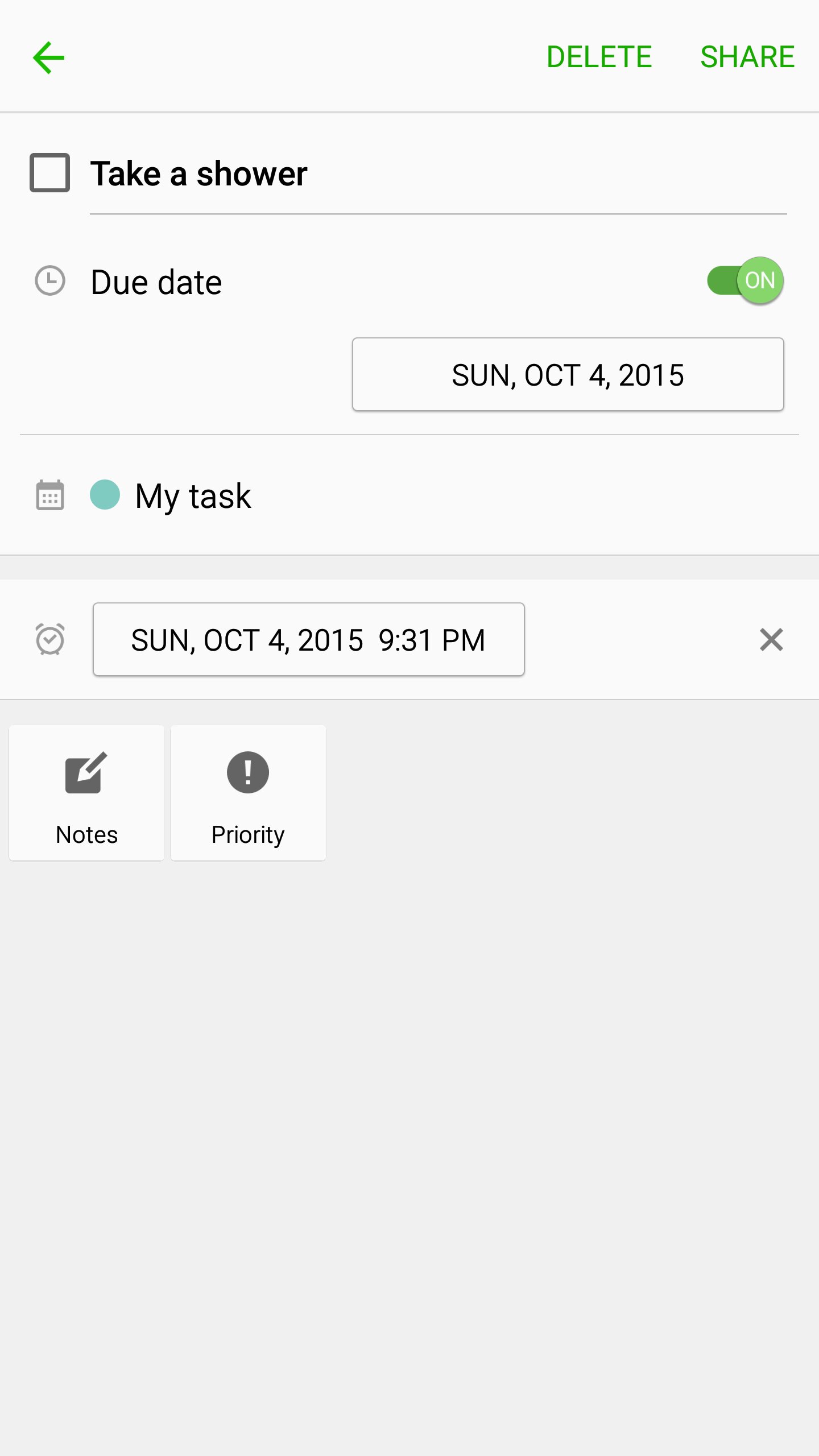This screenshot has height=1456, width=819.
Task: Tap the Priority label
Action: (248, 835)
